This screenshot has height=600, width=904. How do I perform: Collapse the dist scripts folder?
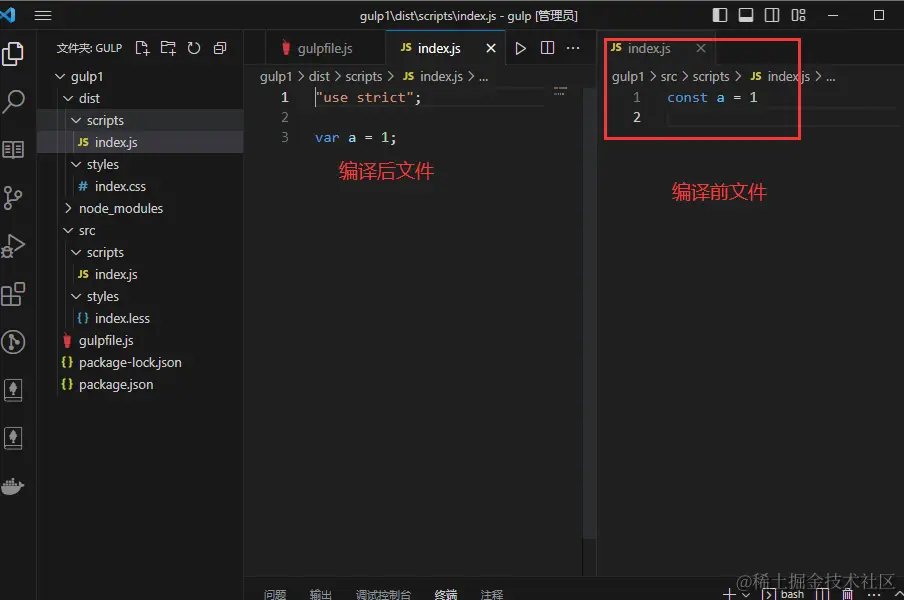[76, 120]
